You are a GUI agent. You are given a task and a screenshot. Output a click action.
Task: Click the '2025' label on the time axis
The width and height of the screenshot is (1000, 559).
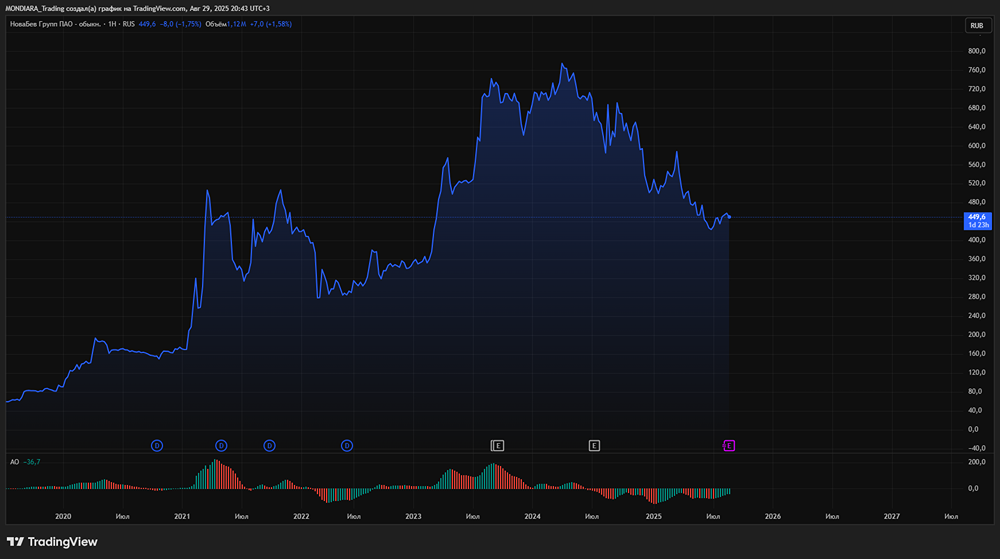click(653, 516)
